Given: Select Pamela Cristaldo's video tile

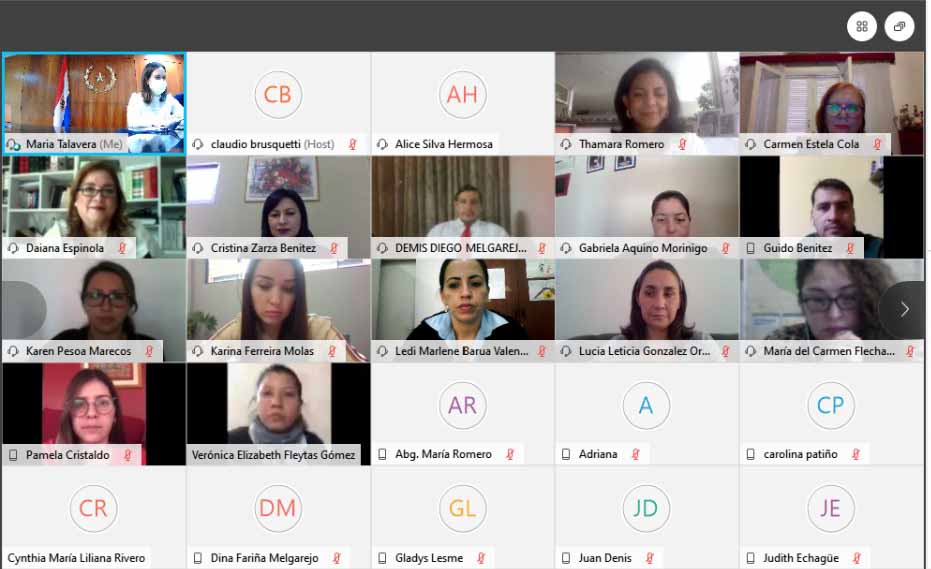Looking at the screenshot, I should [x=94, y=414].
